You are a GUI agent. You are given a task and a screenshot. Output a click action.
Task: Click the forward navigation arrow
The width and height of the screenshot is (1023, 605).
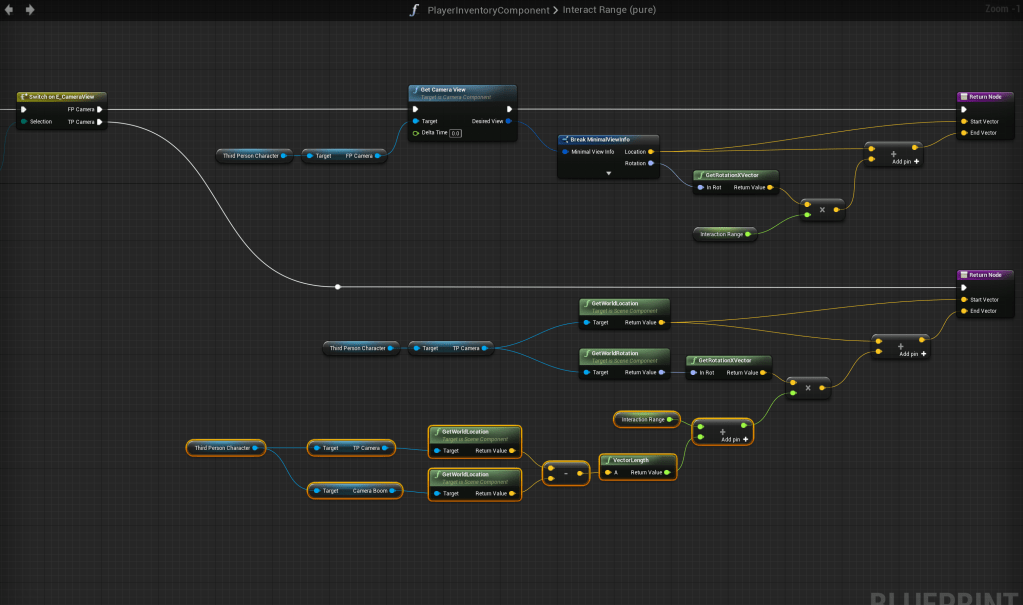[30, 10]
